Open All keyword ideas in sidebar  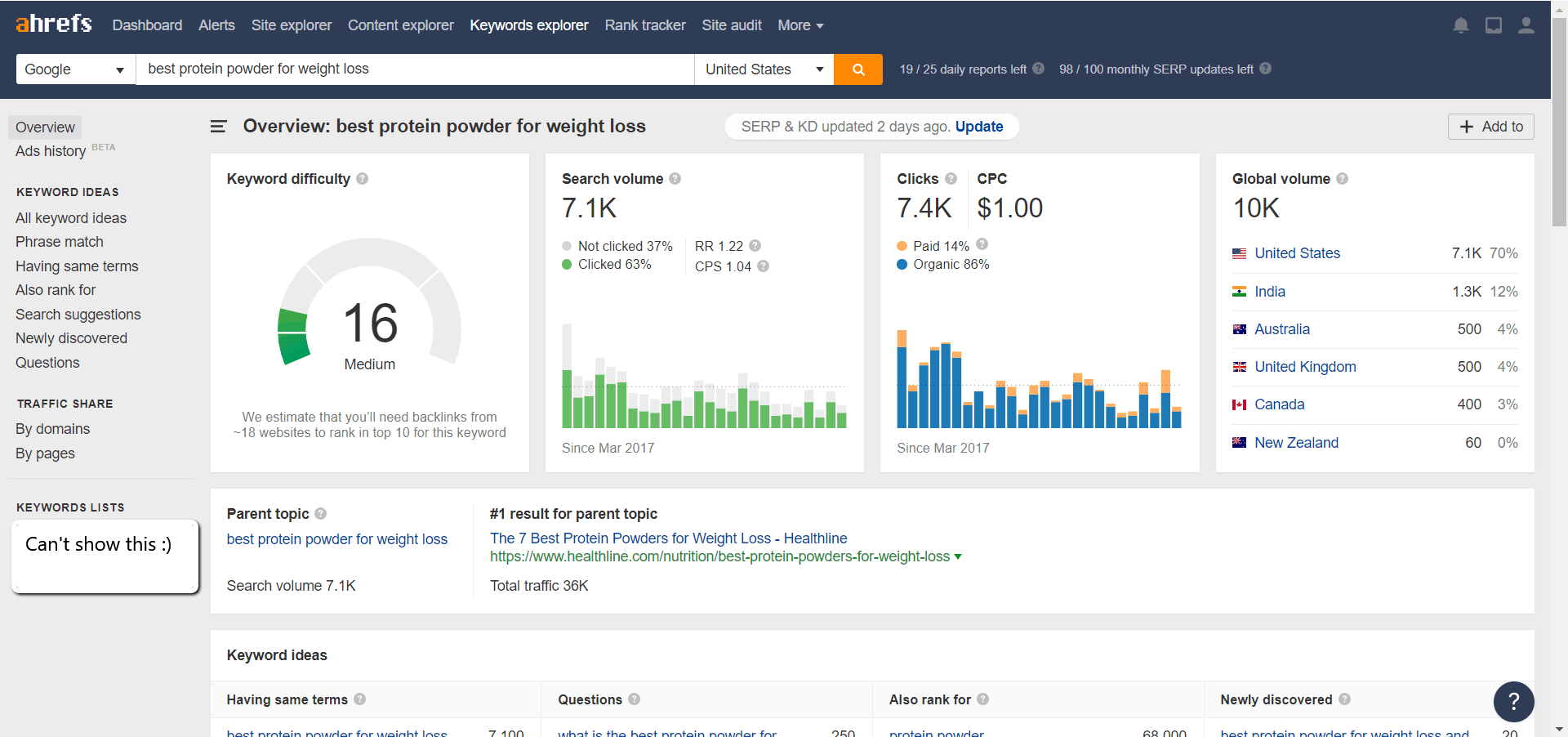71,218
